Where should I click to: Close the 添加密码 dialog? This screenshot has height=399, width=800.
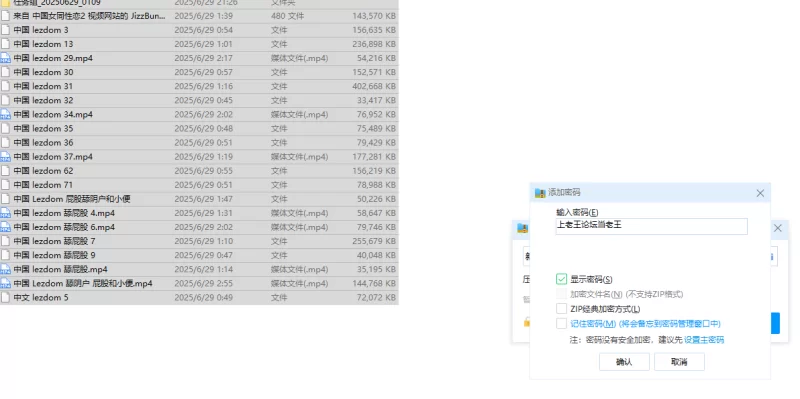pos(760,193)
